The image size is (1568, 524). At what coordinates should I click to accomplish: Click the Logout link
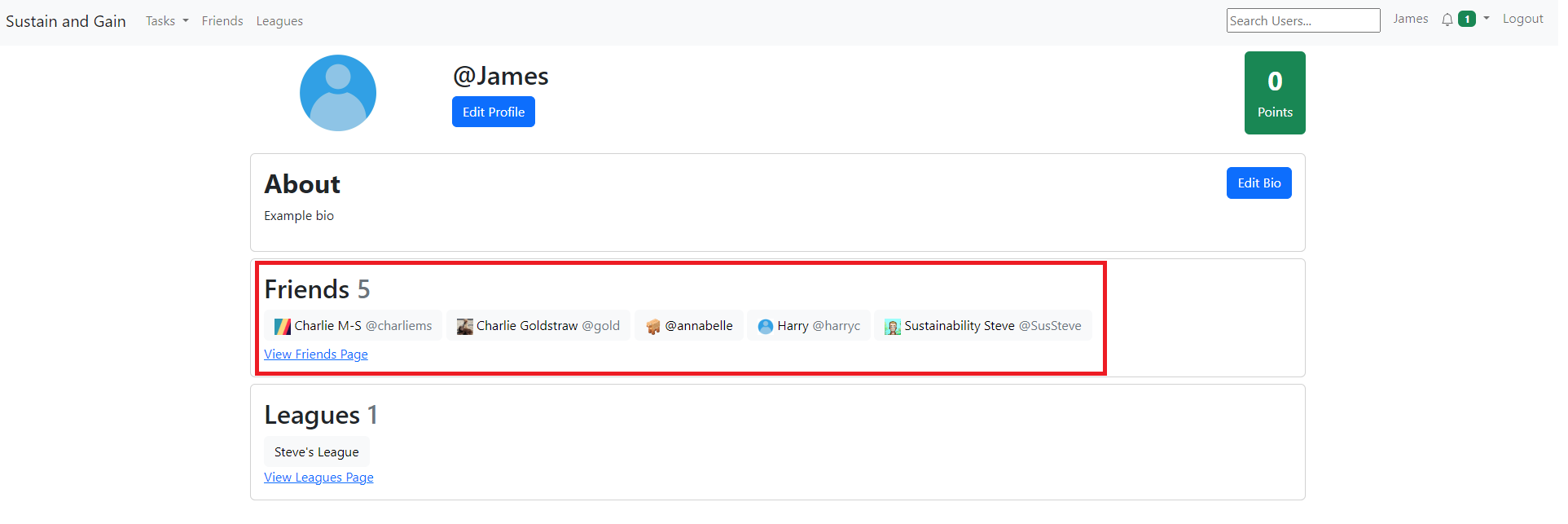pyautogui.click(x=1522, y=19)
